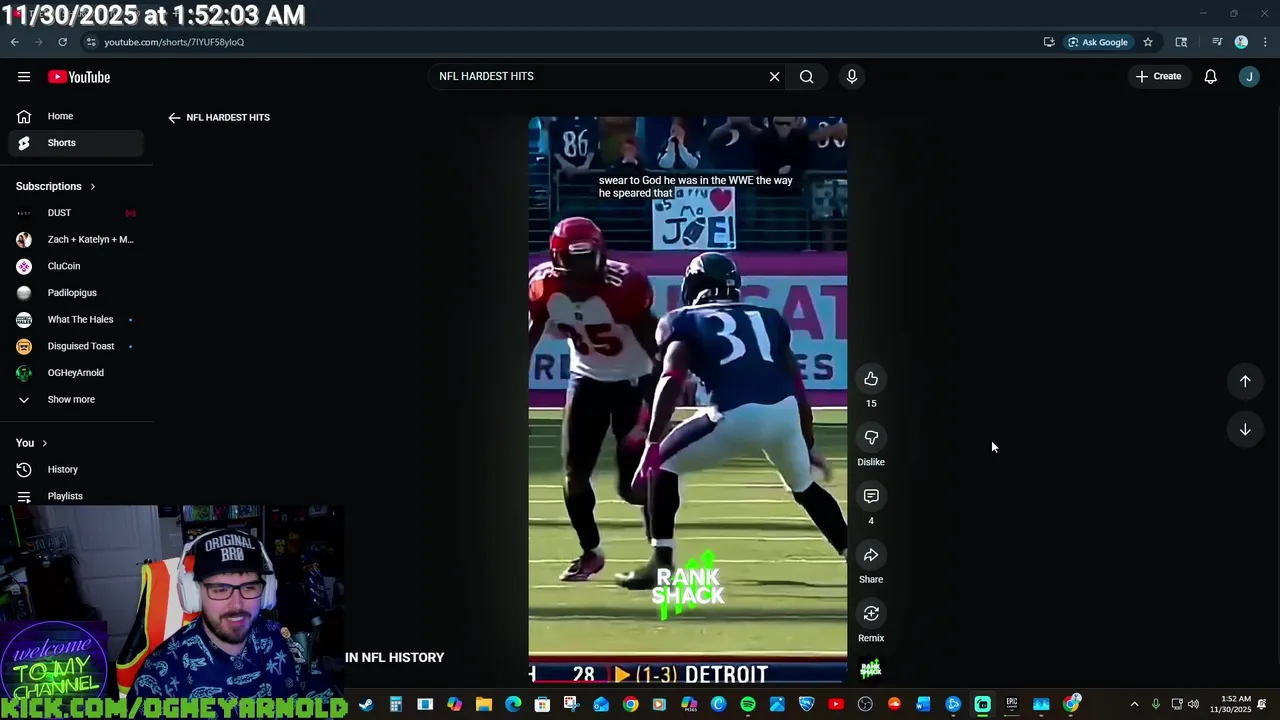Viewport: 1280px width, 720px height.
Task: Open the What The Hales channel
Action: 76,320
